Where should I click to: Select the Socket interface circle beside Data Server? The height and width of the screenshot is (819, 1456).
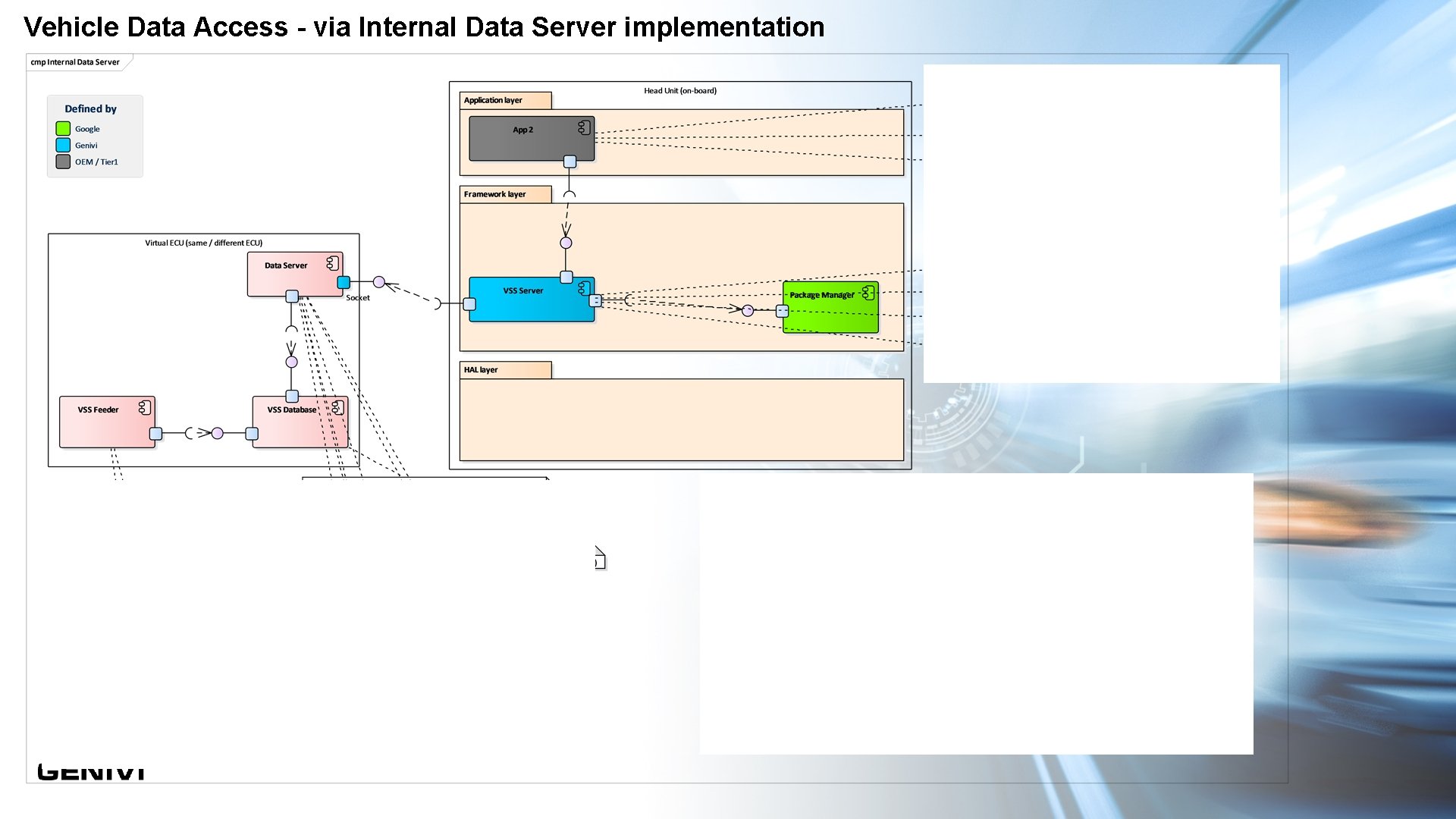click(379, 282)
